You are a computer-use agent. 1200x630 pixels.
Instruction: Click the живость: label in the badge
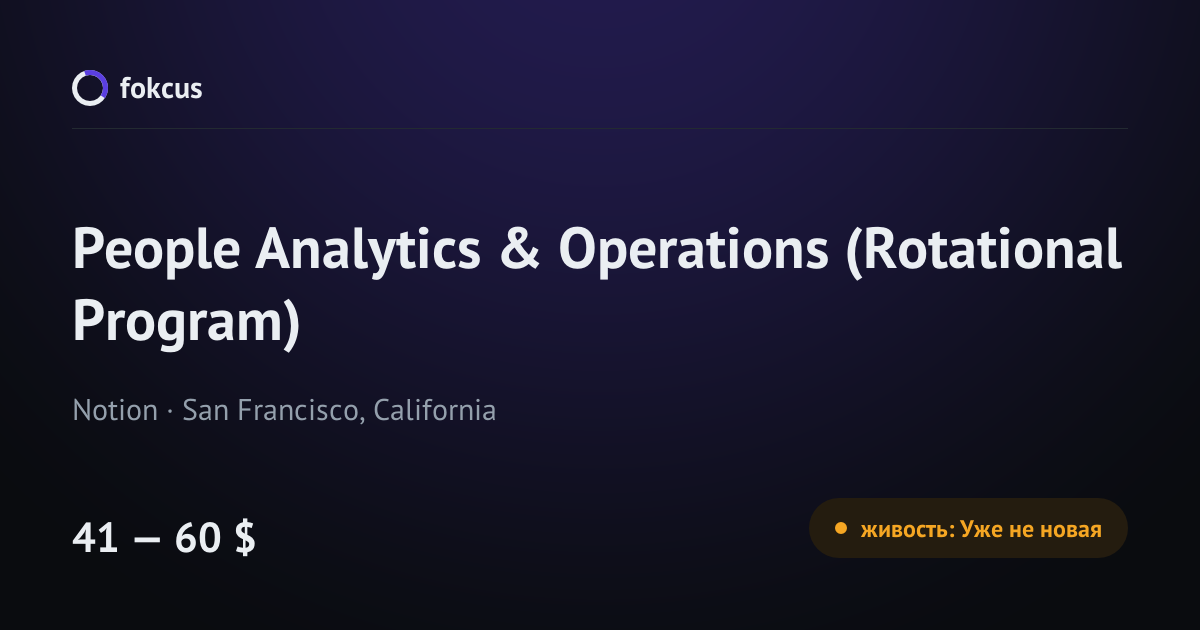click(907, 530)
